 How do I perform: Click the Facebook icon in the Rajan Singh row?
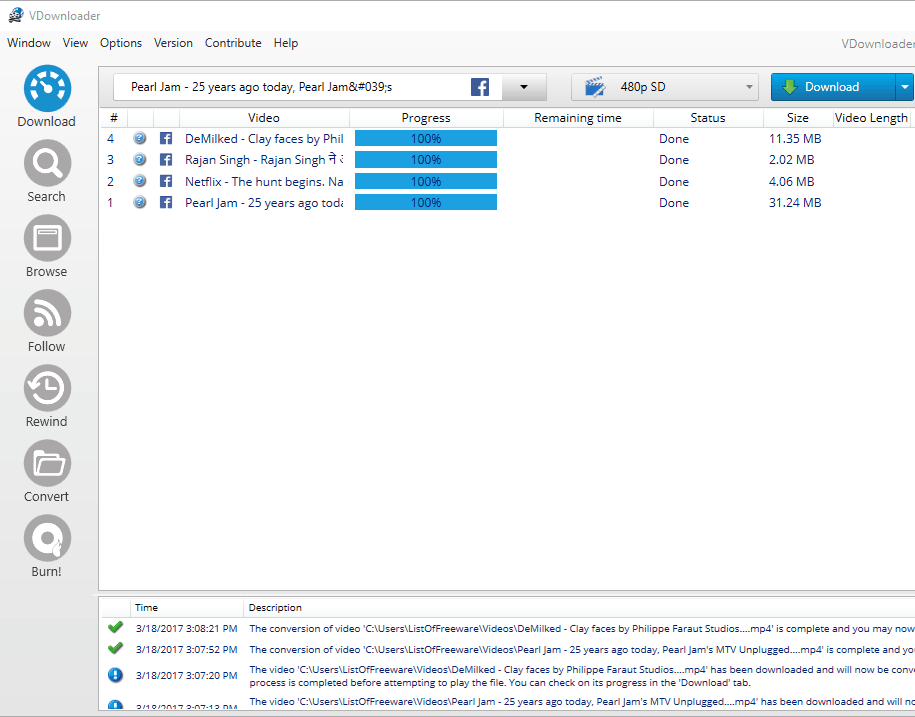pyautogui.click(x=166, y=159)
